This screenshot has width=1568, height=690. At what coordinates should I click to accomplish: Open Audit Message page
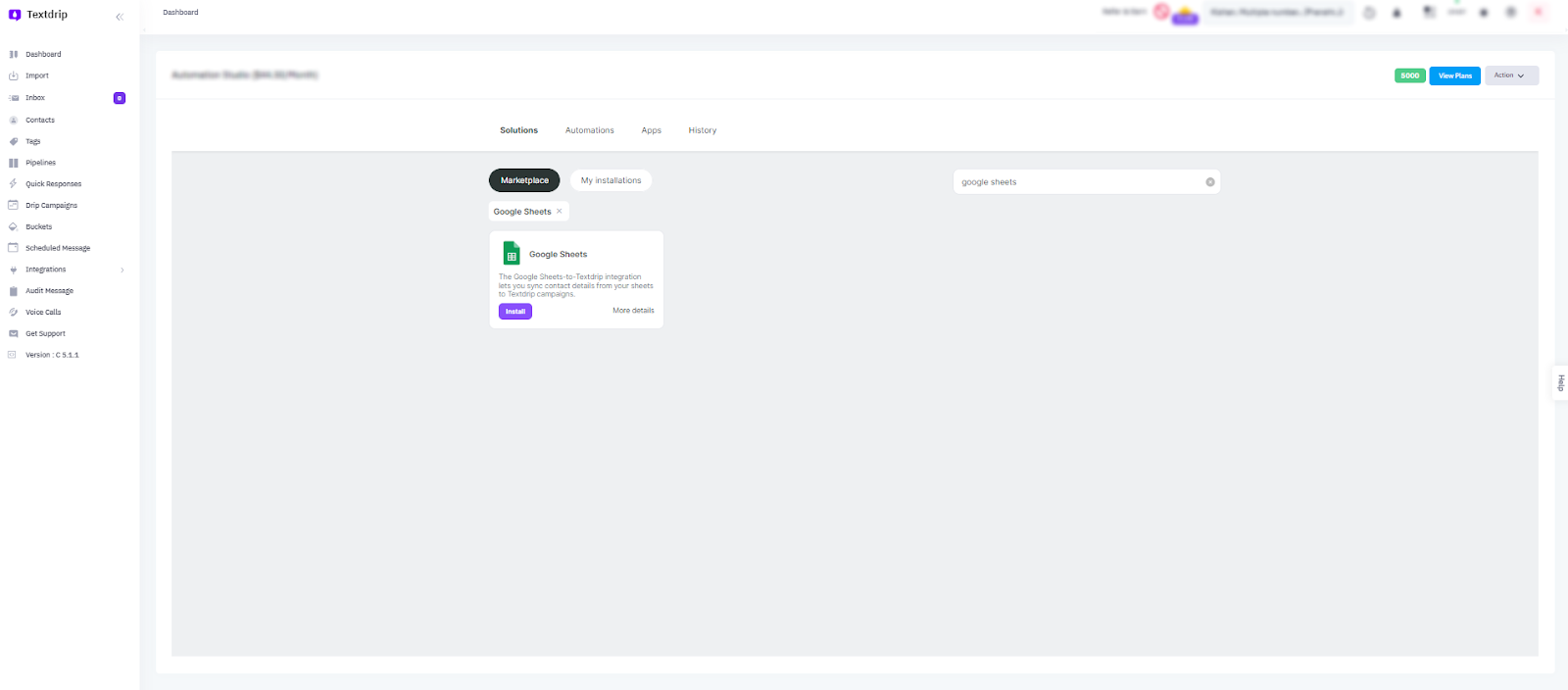pyautogui.click(x=49, y=291)
